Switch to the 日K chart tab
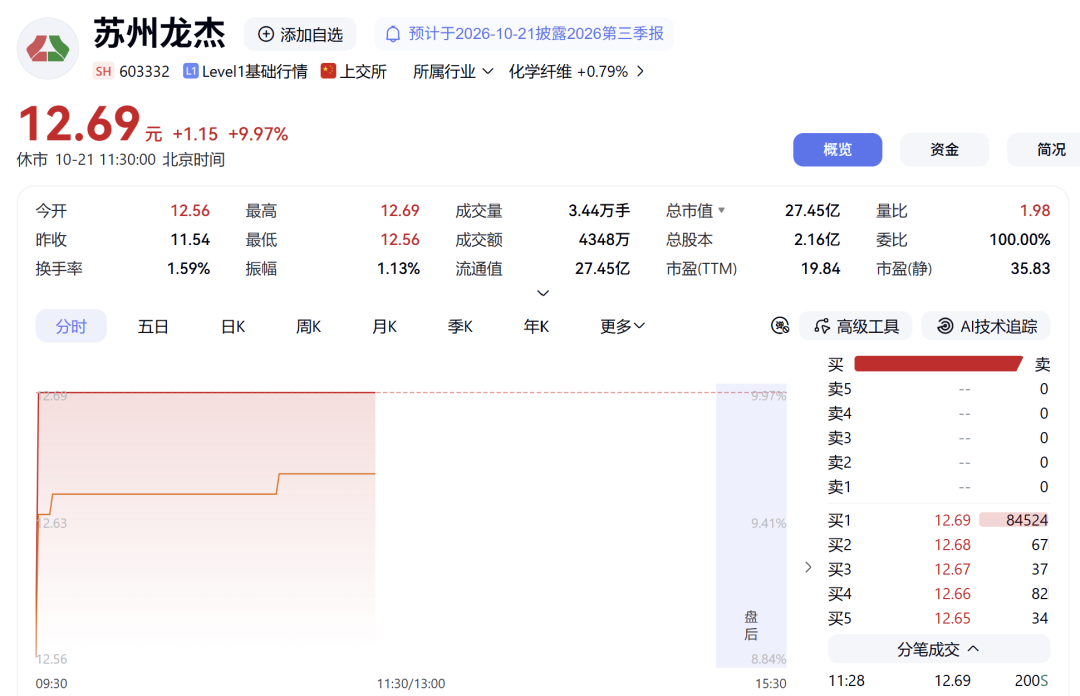The height and width of the screenshot is (696, 1080). pos(233,326)
